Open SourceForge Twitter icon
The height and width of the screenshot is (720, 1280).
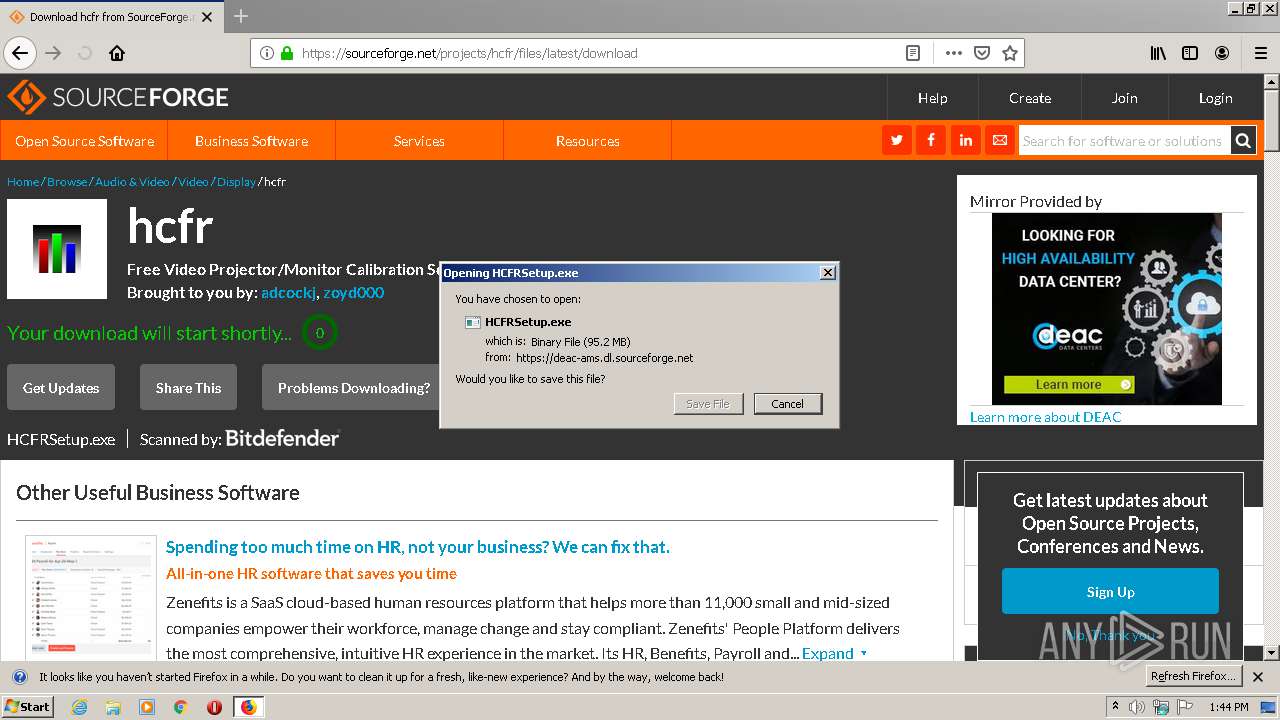tap(897, 140)
